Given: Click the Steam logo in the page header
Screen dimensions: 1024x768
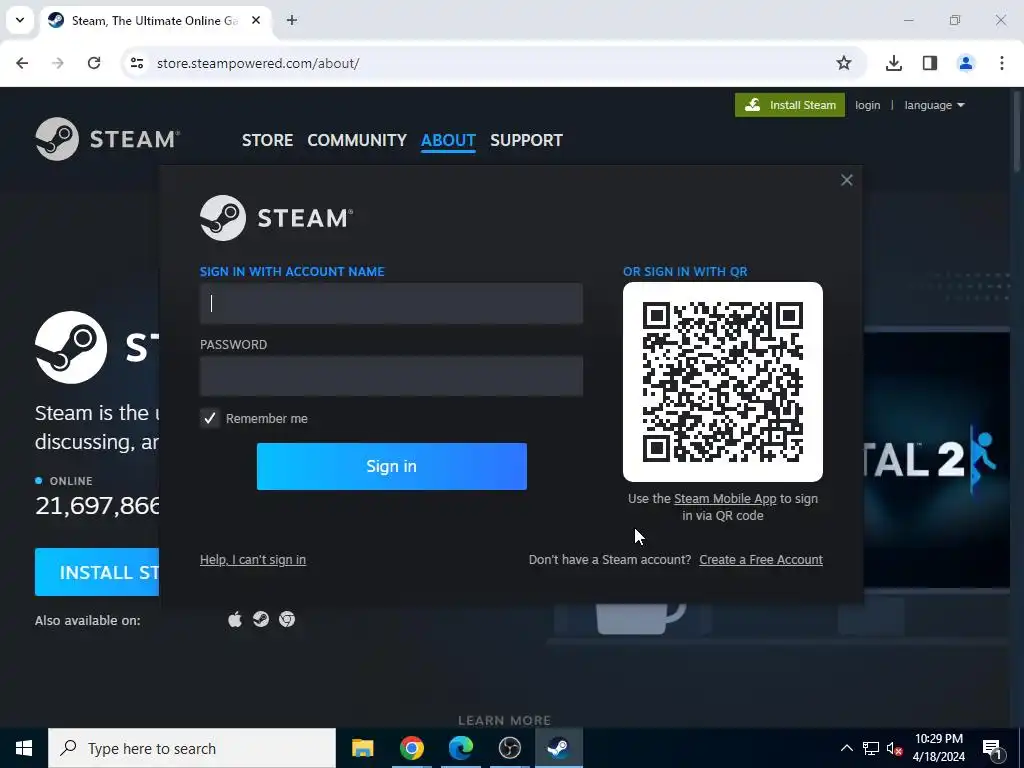Looking at the screenshot, I should 108,139.
